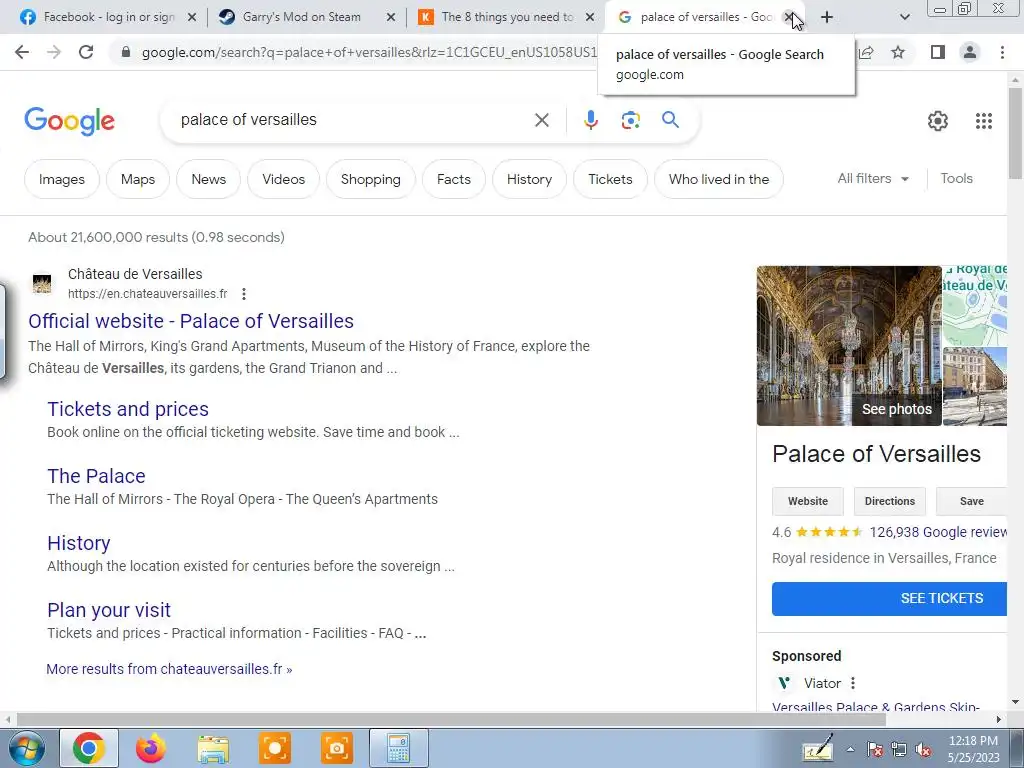The image size is (1024, 768).
Task: Bookmark this page with the star icon
Action: click(x=898, y=52)
